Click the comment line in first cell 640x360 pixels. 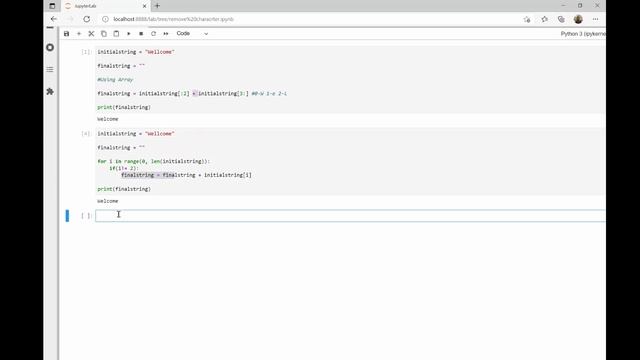pyautogui.click(x=115, y=80)
